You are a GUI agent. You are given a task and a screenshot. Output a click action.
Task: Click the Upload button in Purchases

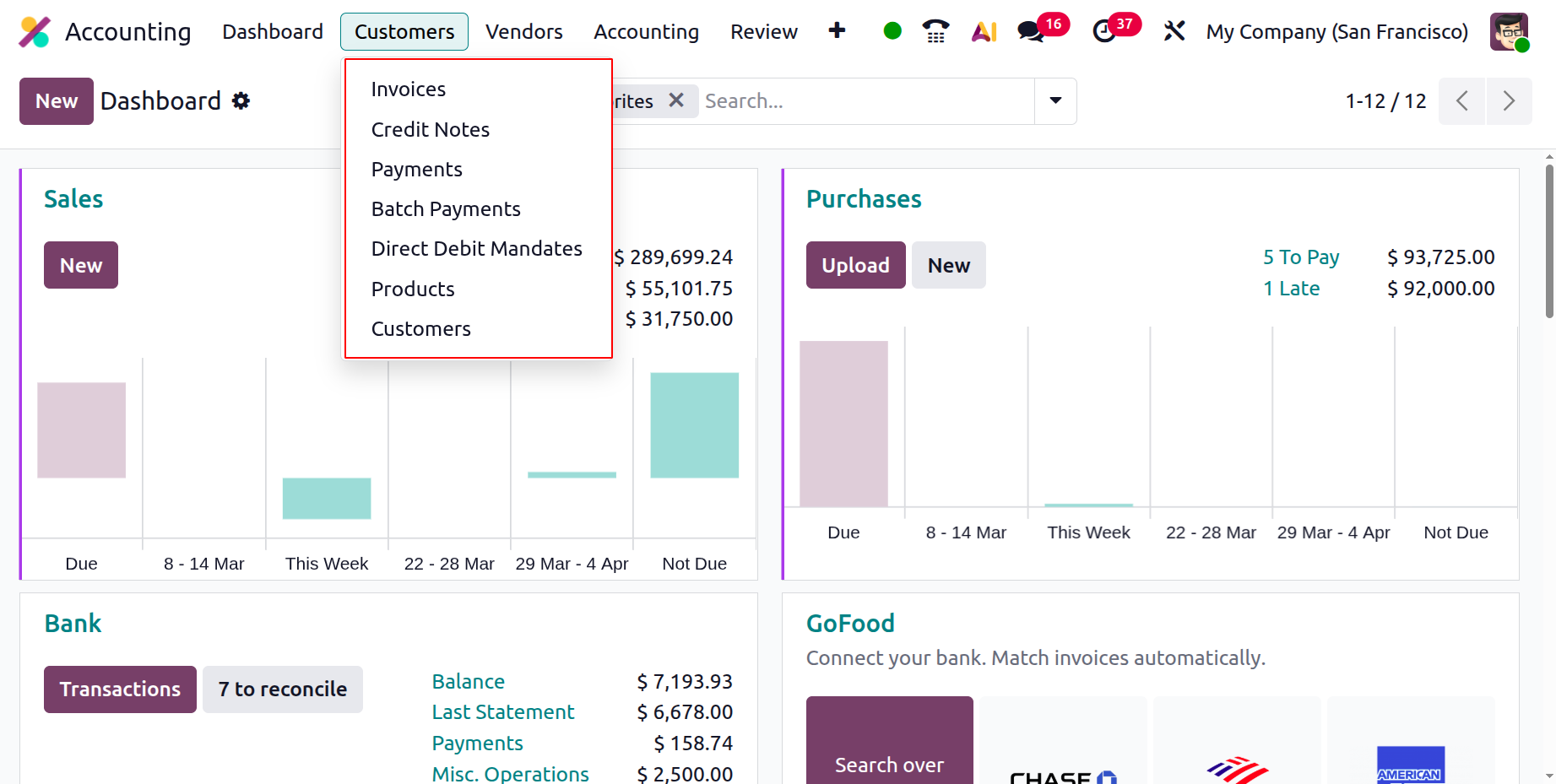click(855, 265)
